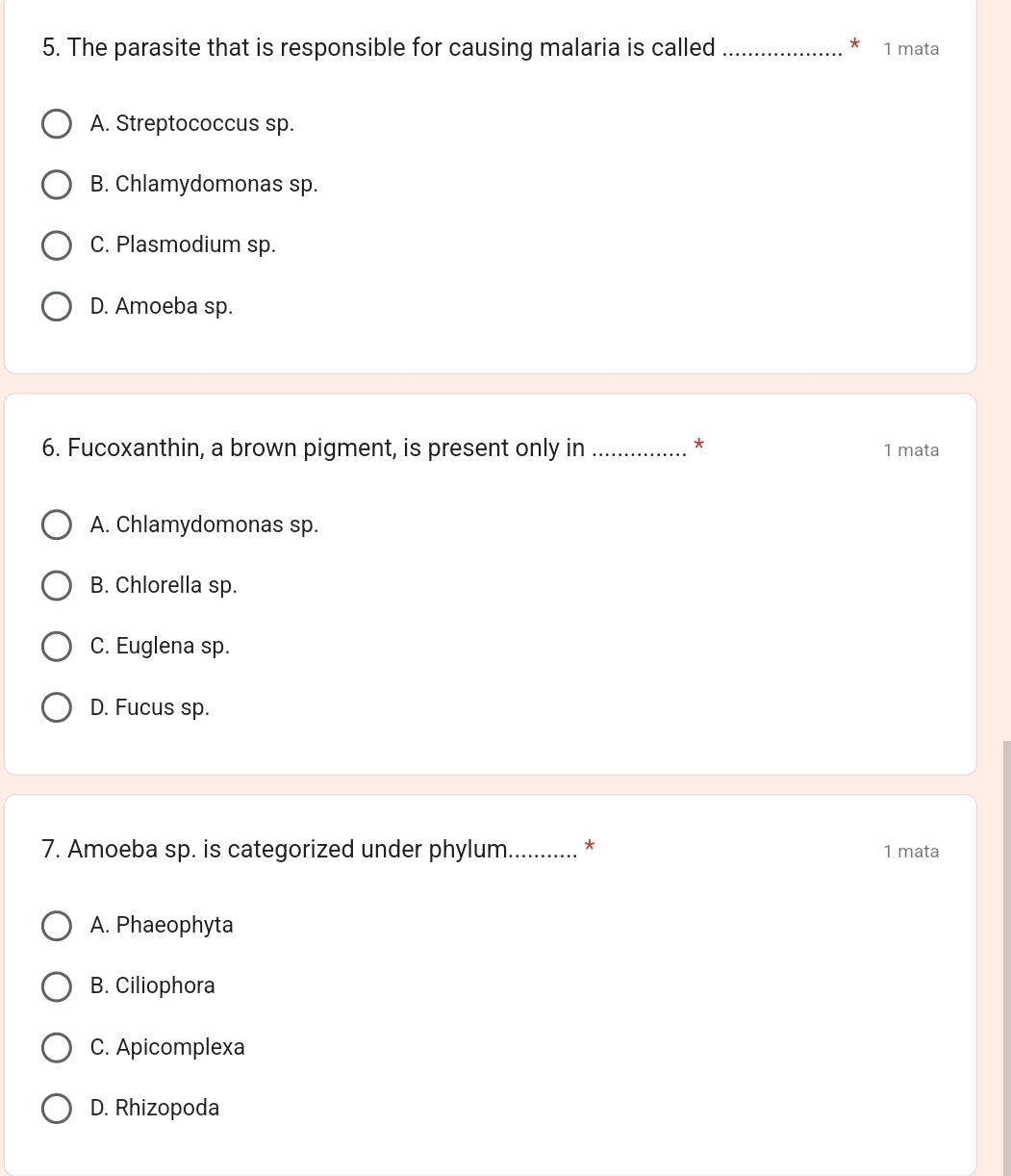Click the Fucus sp. answer label
The image size is (1011, 1176).
coord(150,708)
